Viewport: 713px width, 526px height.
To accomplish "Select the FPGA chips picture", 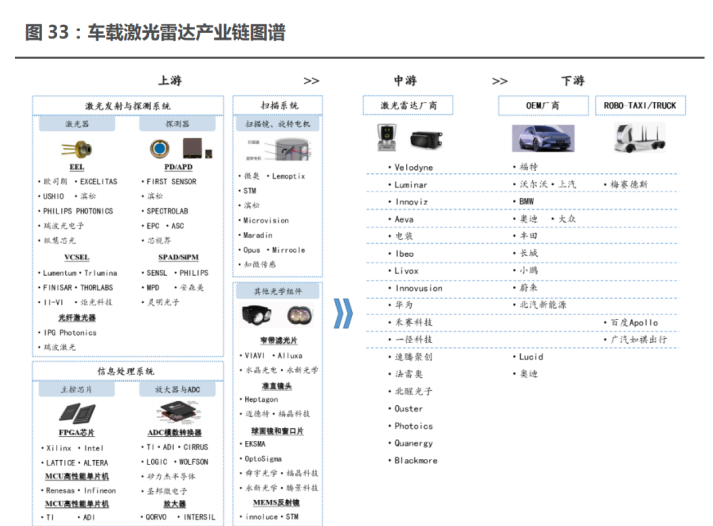I will coord(78,413).
